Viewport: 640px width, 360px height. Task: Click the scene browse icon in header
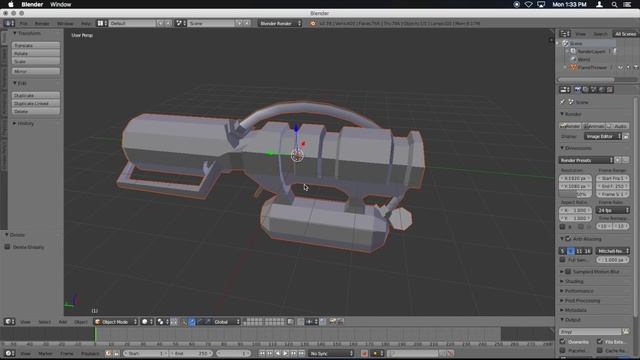pos(181,23)
